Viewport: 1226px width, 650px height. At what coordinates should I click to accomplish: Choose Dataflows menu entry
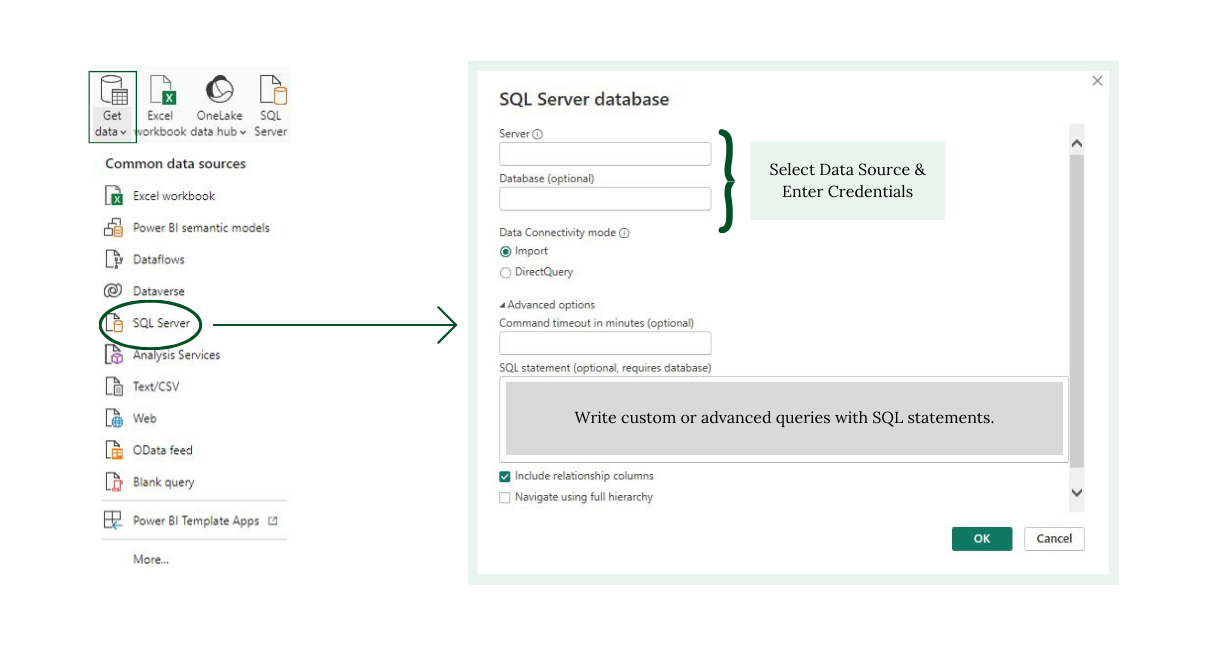click(159, 259)
